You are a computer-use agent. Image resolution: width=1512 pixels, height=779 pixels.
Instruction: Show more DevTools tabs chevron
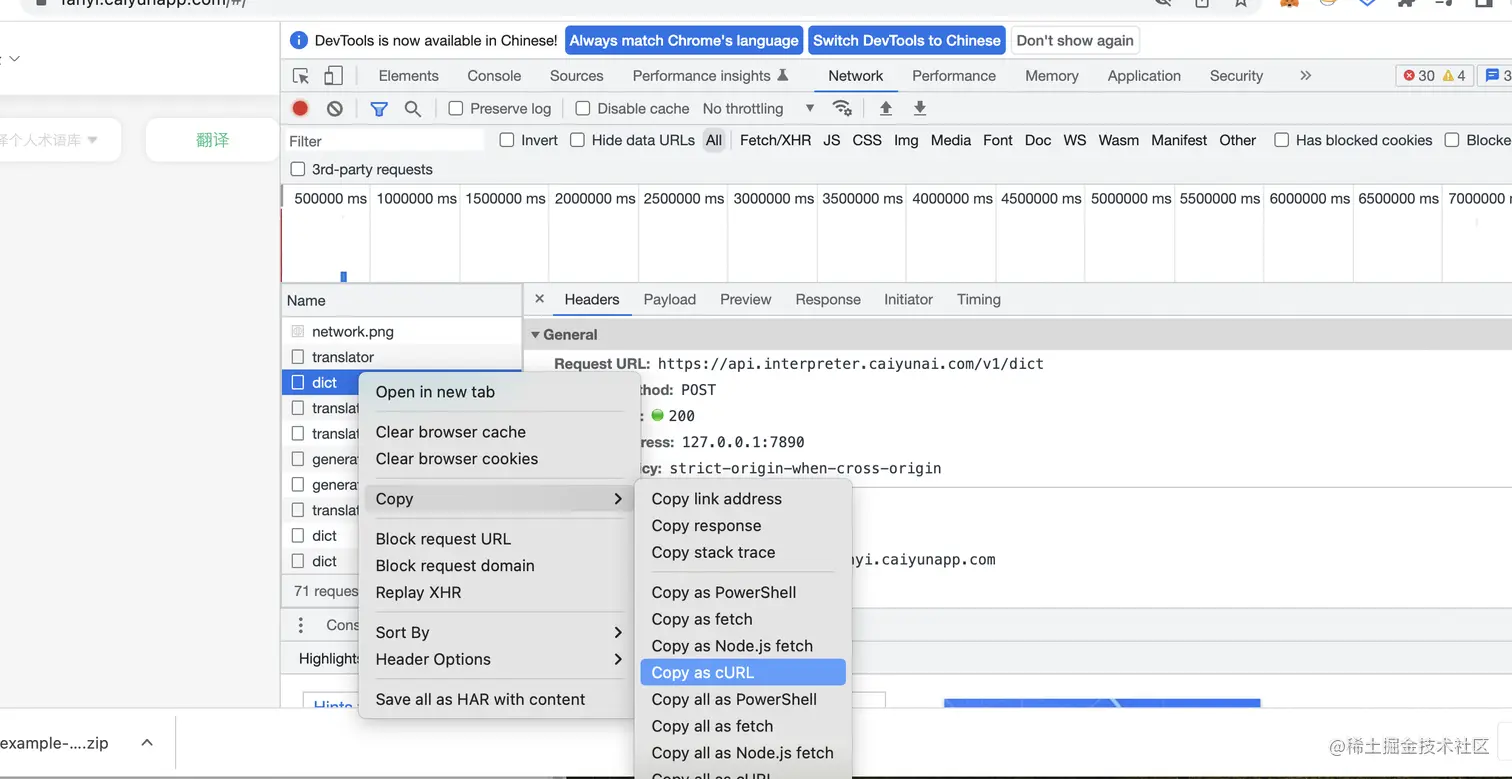point(1305,76)
